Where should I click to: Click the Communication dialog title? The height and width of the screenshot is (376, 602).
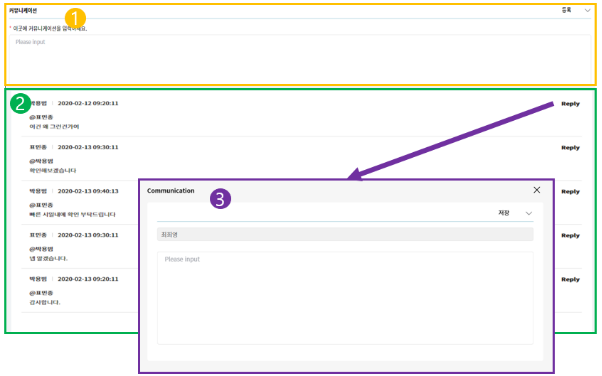(170, 190)
